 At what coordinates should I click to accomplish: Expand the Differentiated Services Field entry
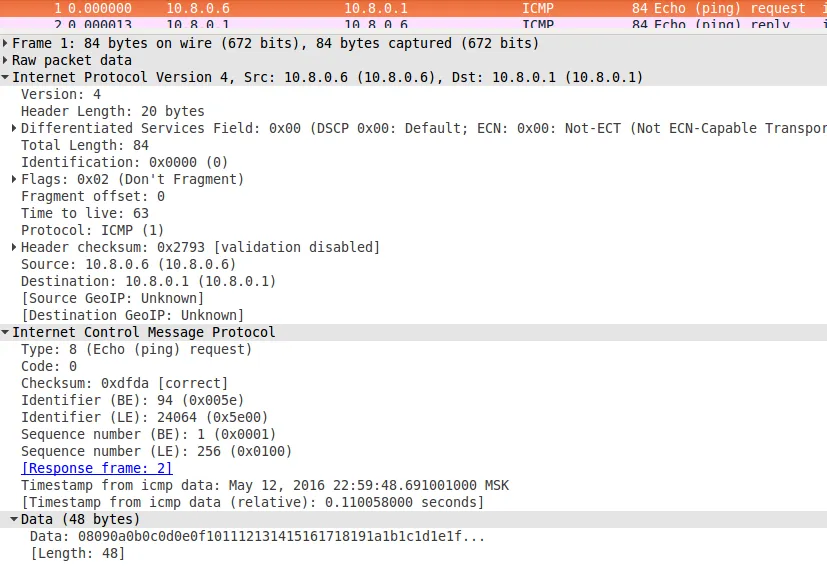tap(15, 128)
